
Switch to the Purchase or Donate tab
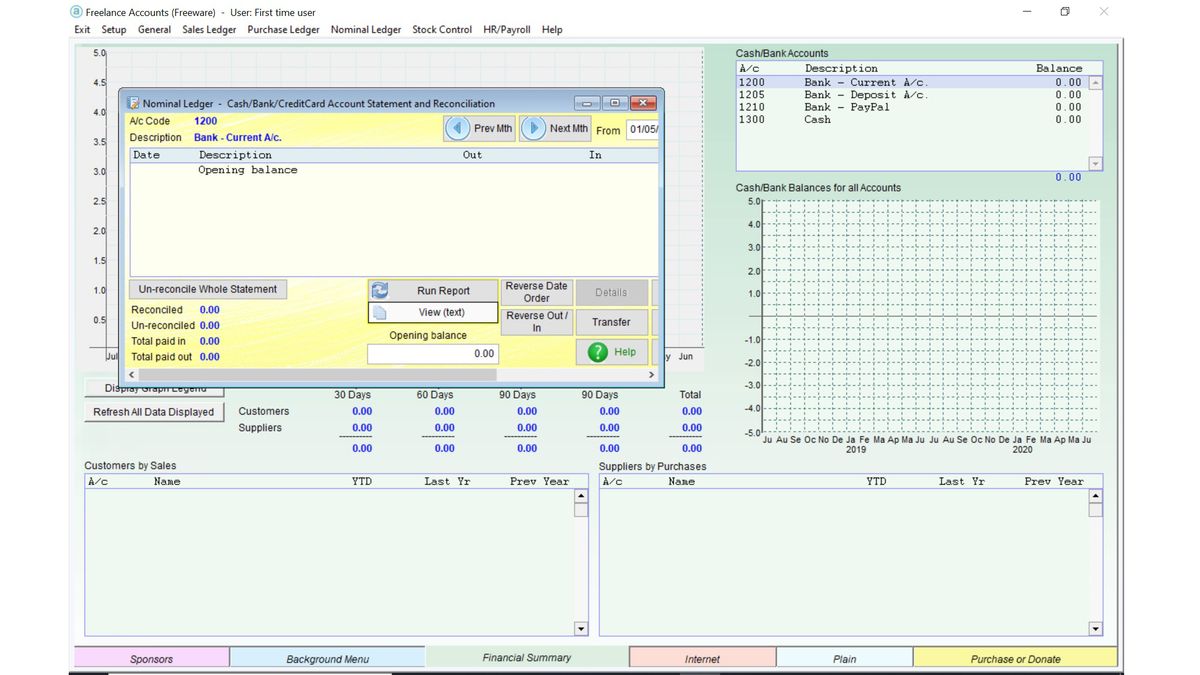coord(1016,658)
